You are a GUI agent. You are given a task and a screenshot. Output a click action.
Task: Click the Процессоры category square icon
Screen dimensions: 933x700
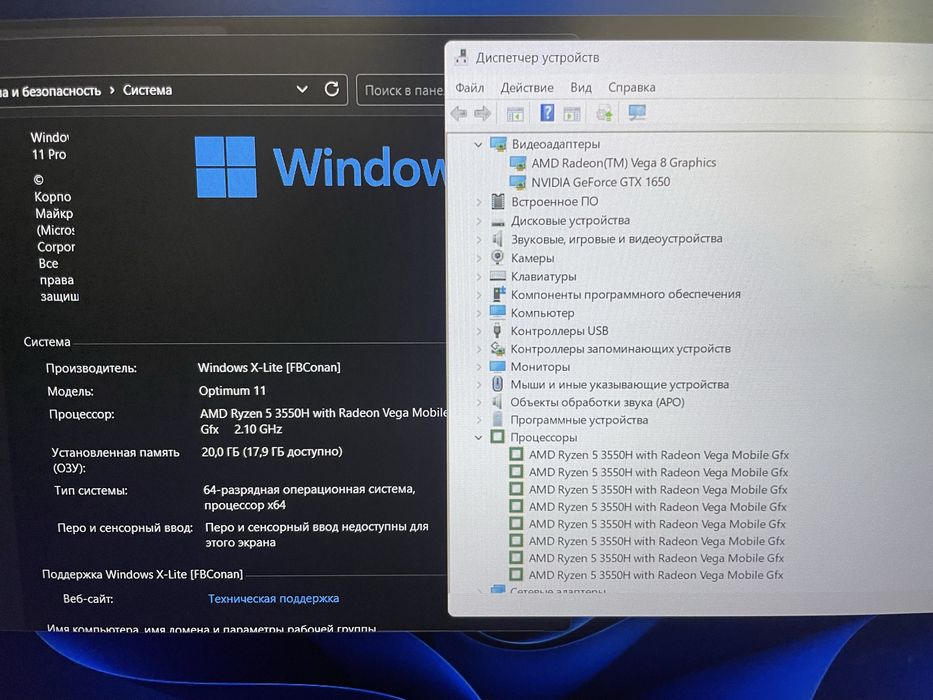[497, 436]
